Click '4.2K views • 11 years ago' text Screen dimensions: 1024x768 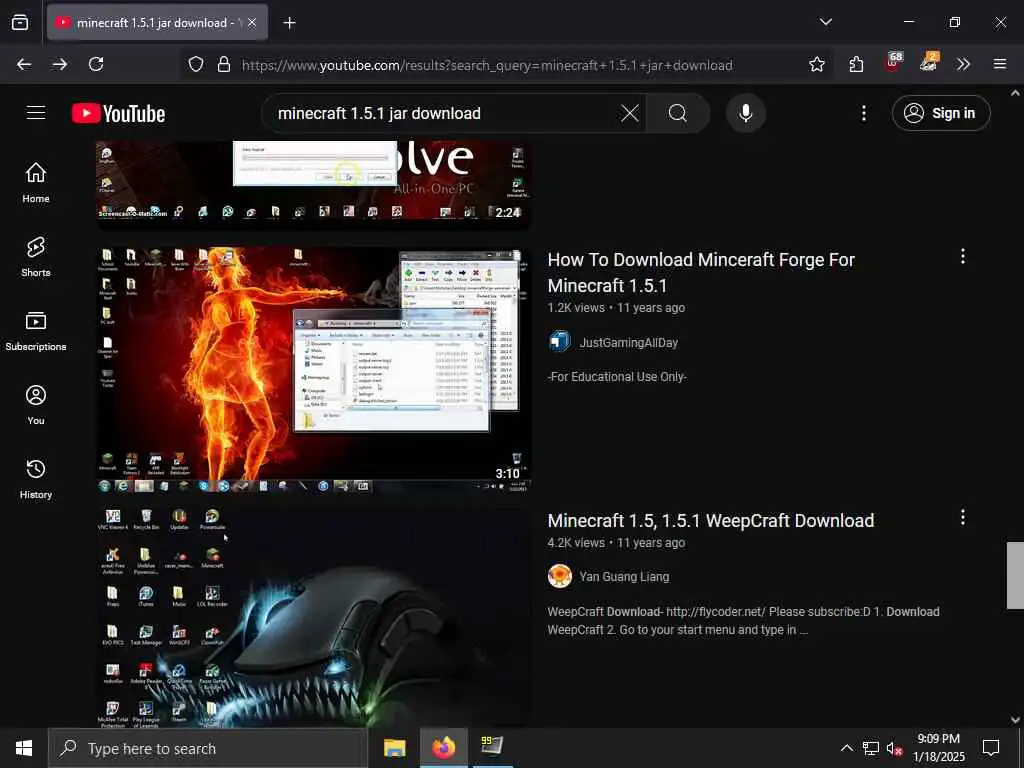(x=616, y=543)
